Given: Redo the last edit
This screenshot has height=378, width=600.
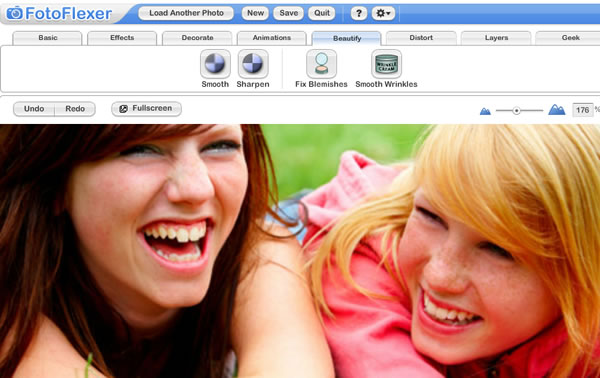Looking at the screenshot, I should [x=75, y=109].
